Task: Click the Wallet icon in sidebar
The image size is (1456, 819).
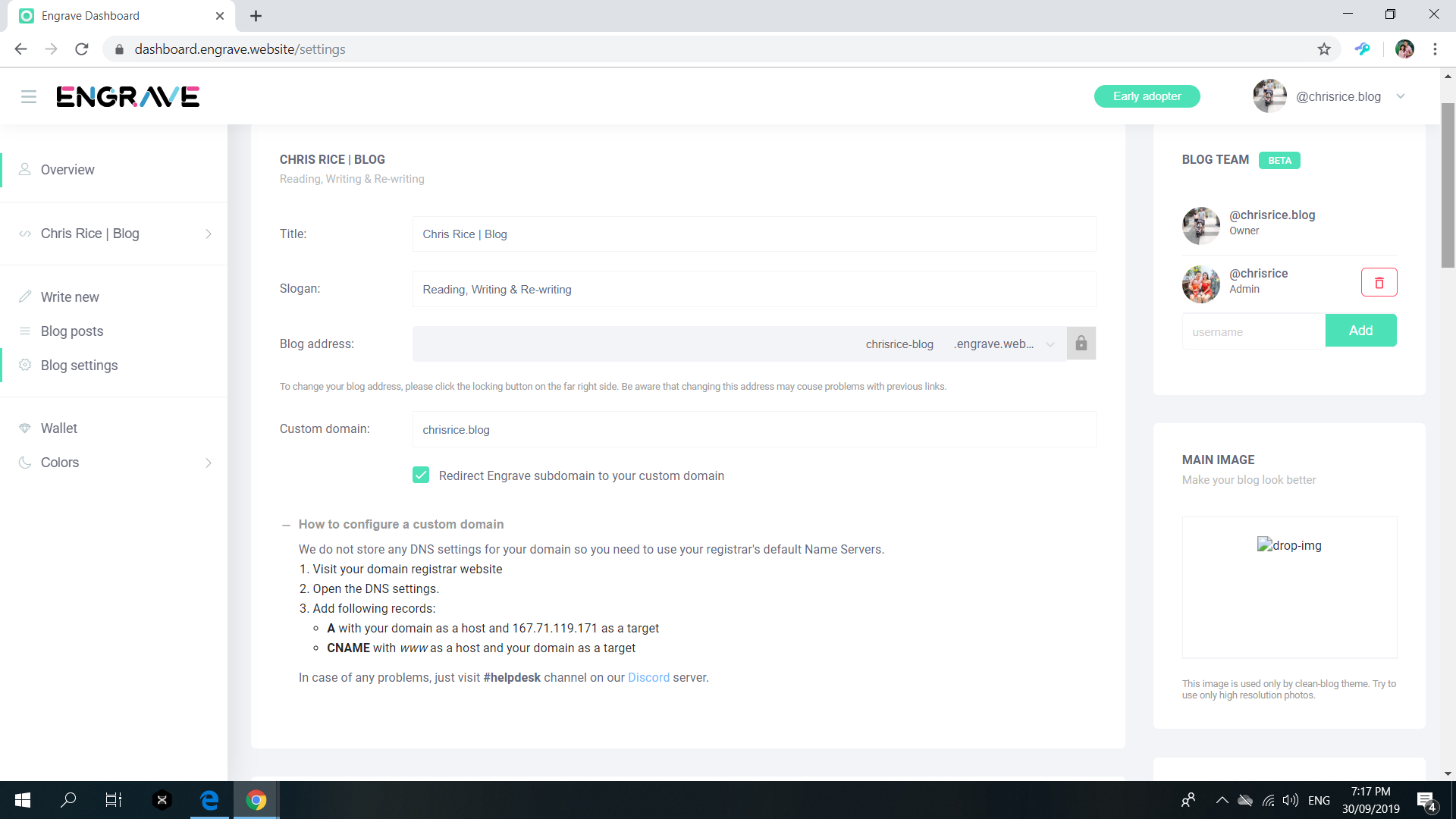Action: point(25,428)
